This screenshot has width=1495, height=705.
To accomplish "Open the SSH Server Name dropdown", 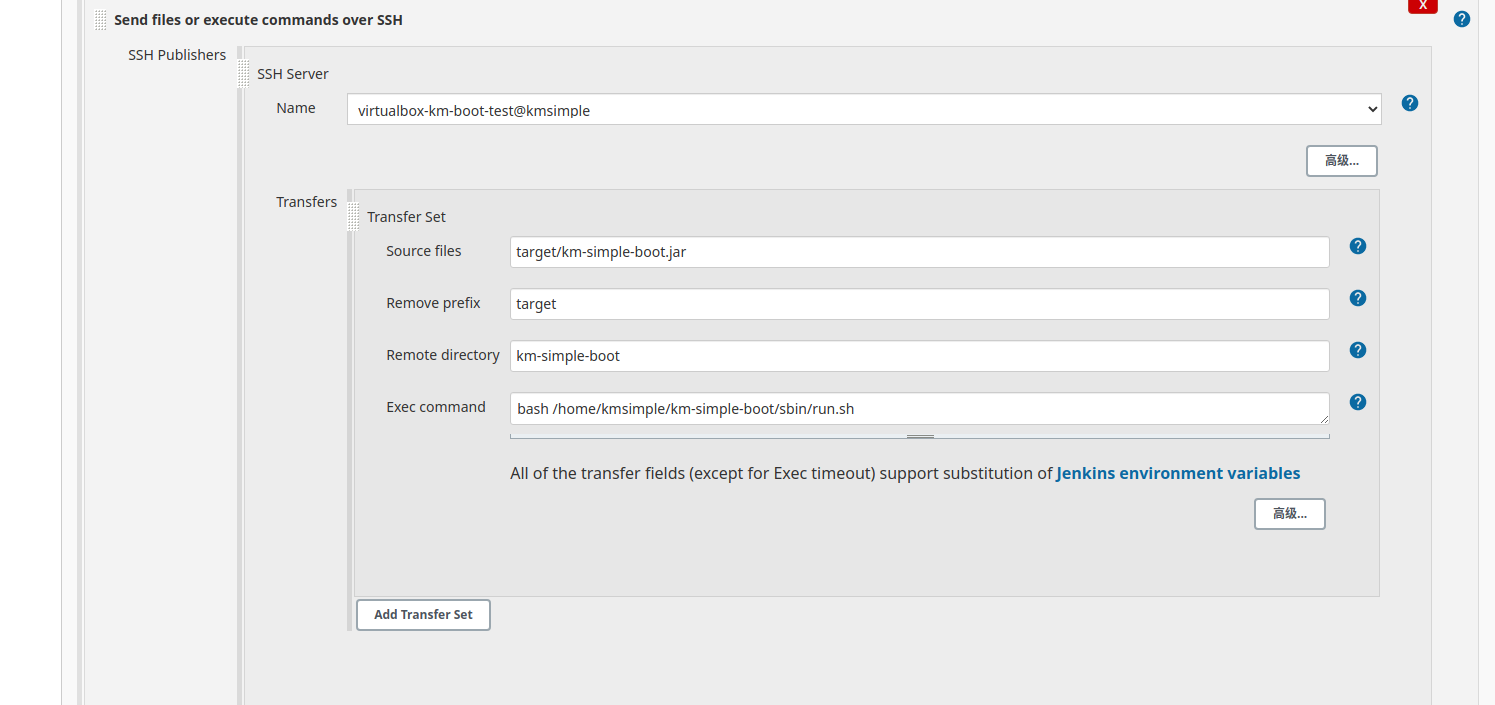I will click(x=864, y=110).
